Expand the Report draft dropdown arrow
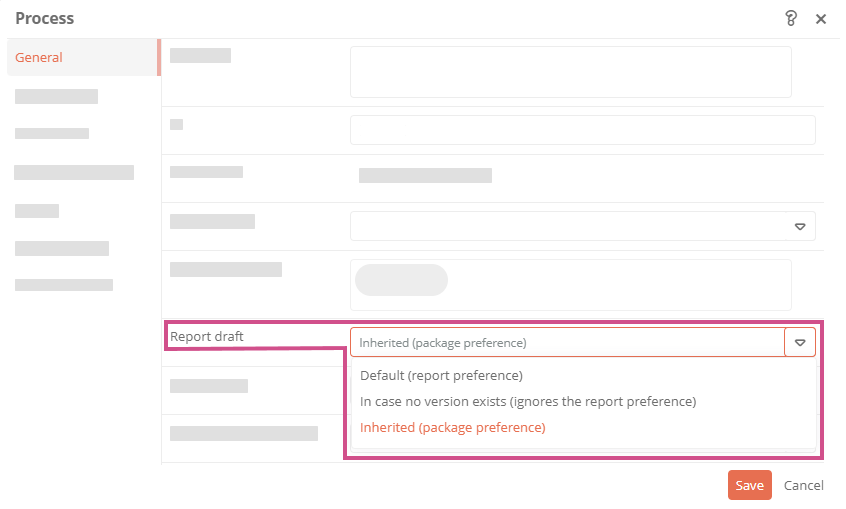This screenshot has height=509, width=846. (x=800, y=342)
